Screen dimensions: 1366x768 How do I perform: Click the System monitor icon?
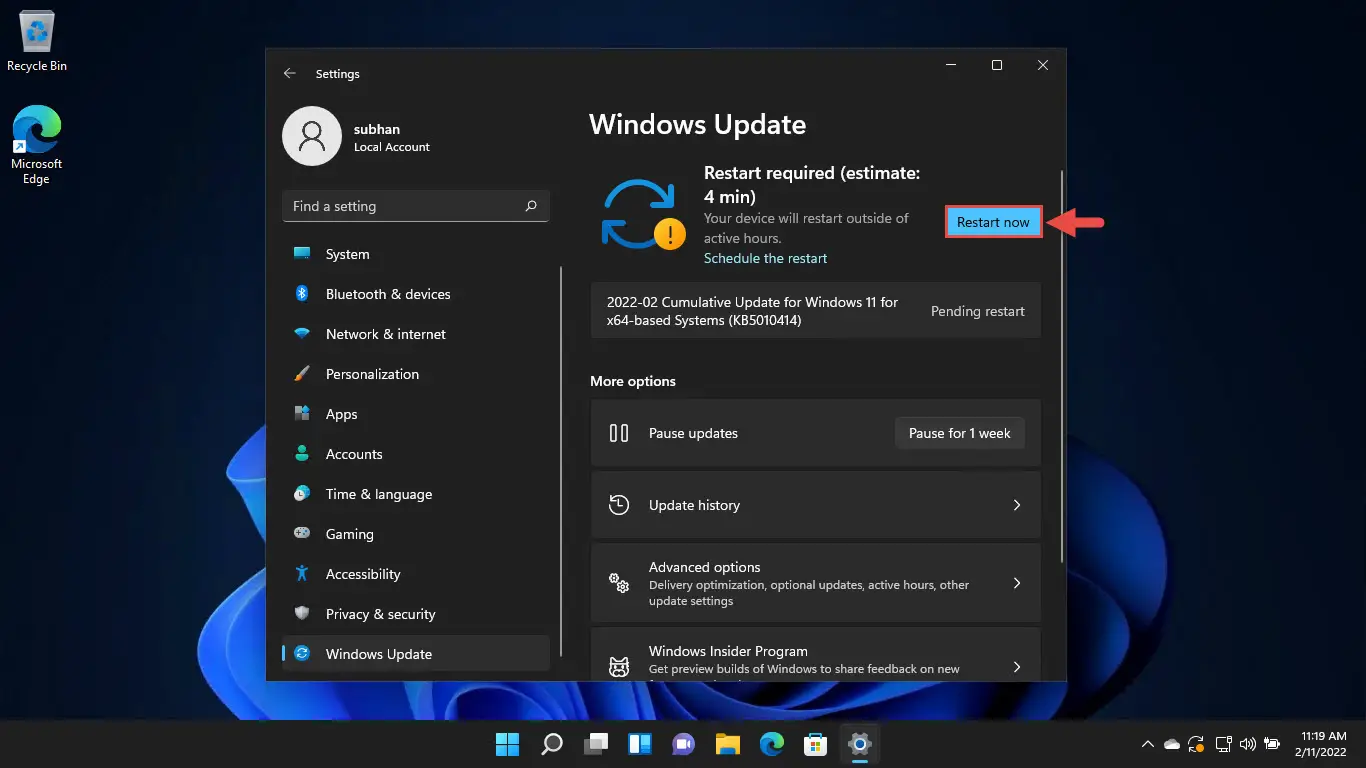coord(302,254)
